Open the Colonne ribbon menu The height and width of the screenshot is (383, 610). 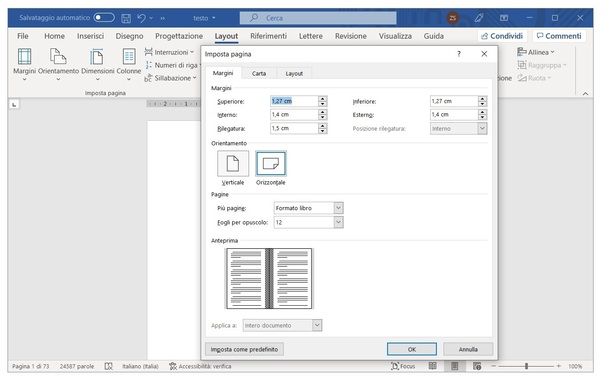pyautogui.click(x=129, y=63)
